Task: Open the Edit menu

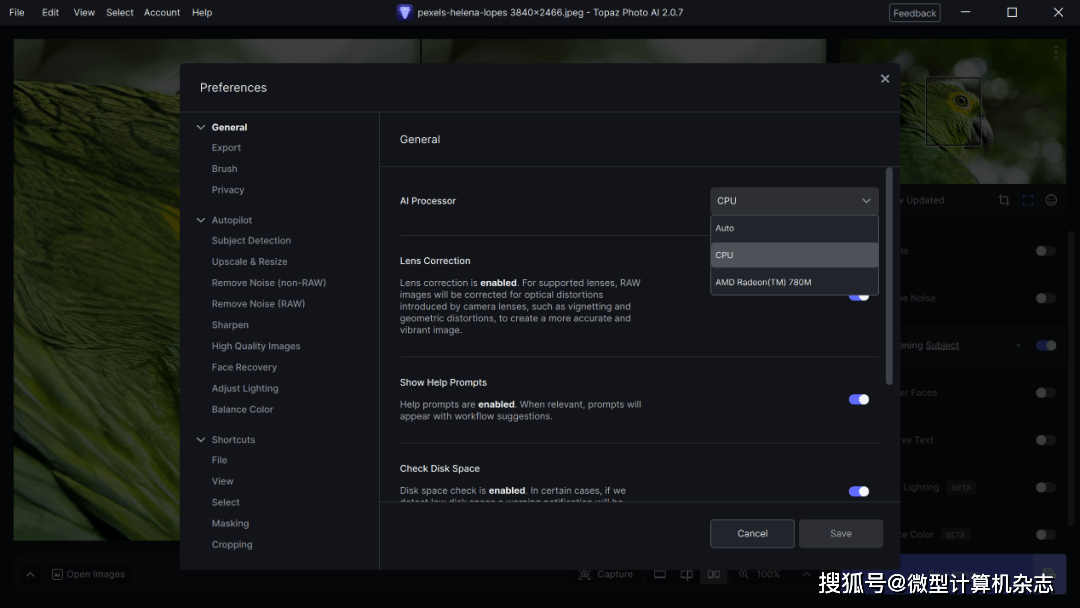Action: click(50, 12)
